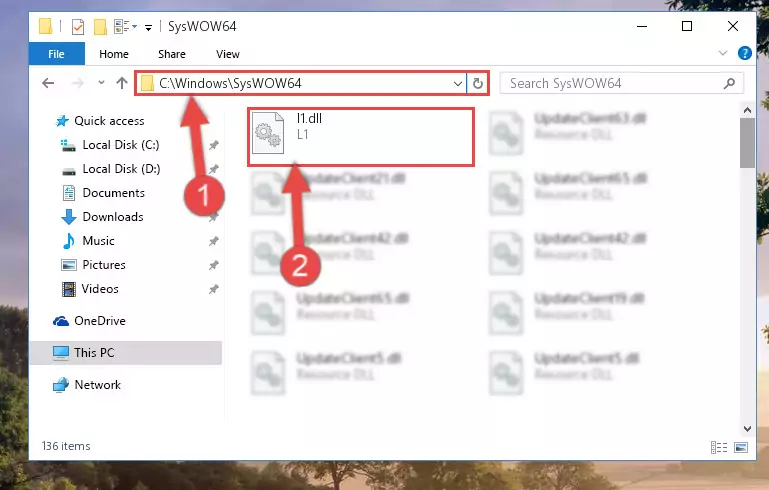Open the File menu tab

56,54
